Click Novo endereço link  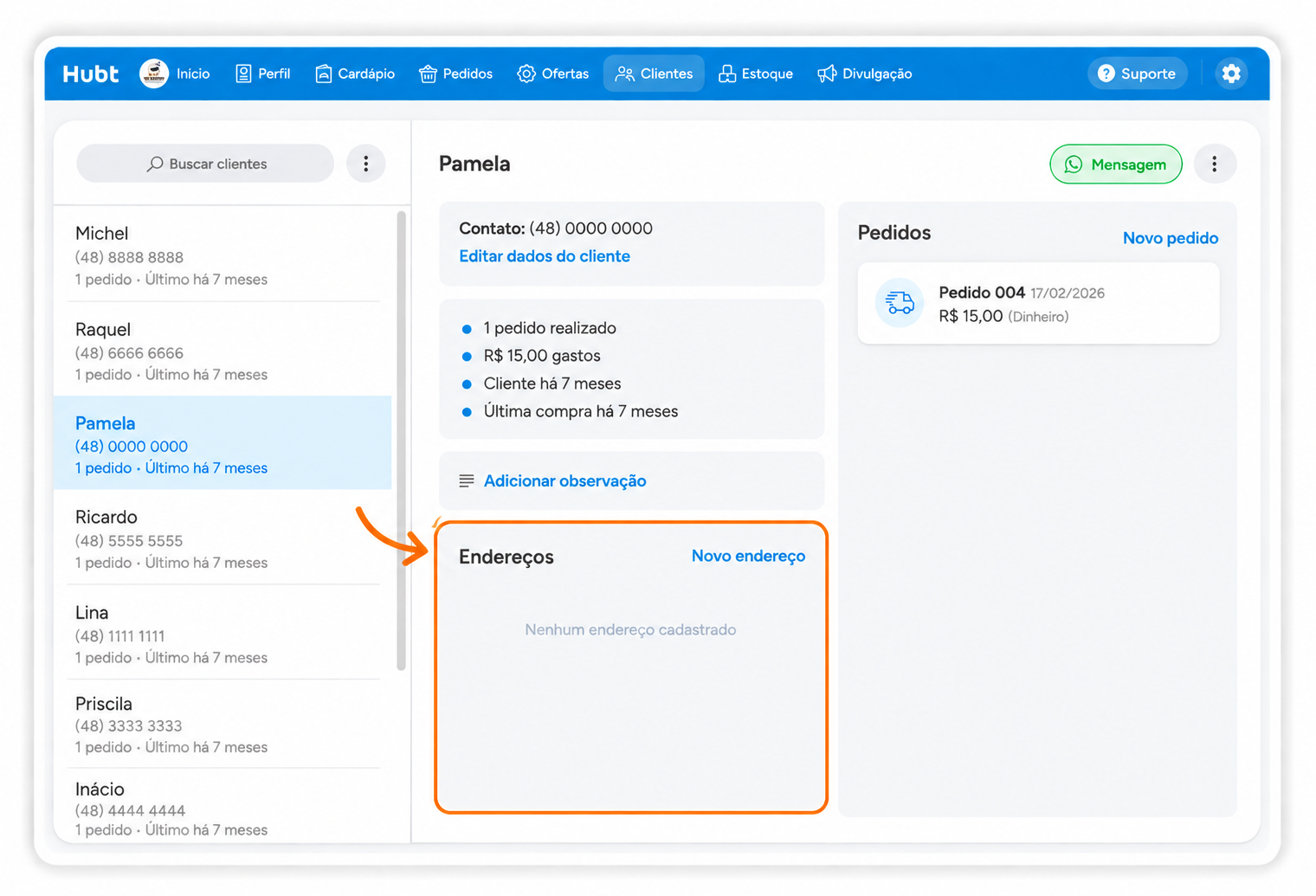(x=748, y=556)
